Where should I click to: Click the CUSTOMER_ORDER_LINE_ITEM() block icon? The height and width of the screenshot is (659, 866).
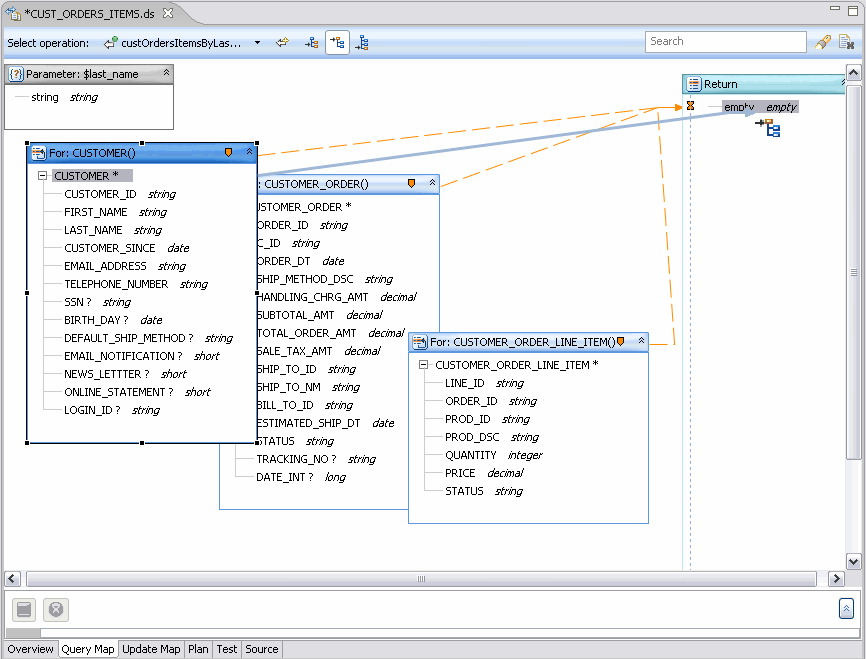click(420, 342)
